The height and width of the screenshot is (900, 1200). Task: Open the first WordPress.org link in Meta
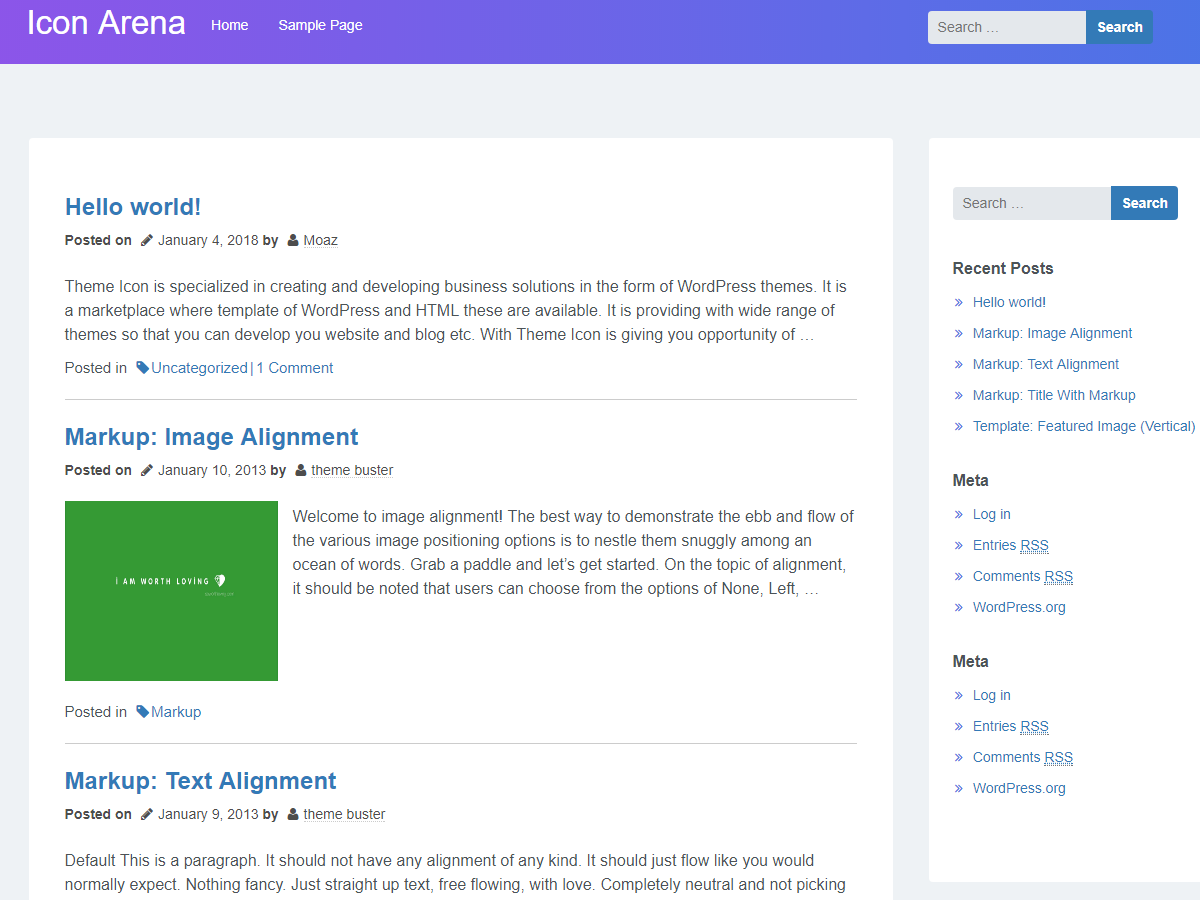(x=1019, y=607)
